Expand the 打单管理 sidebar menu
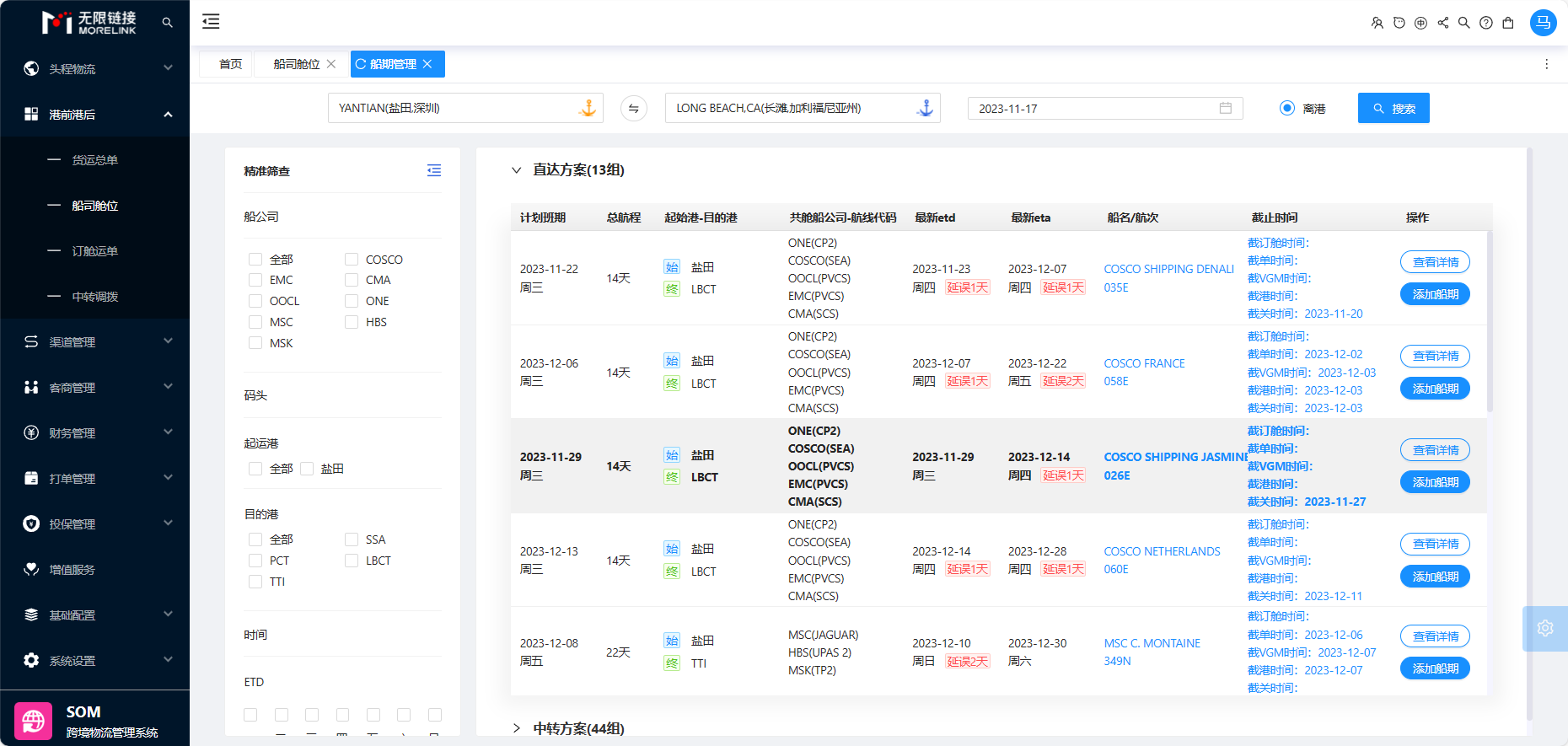 coord(94,478)
